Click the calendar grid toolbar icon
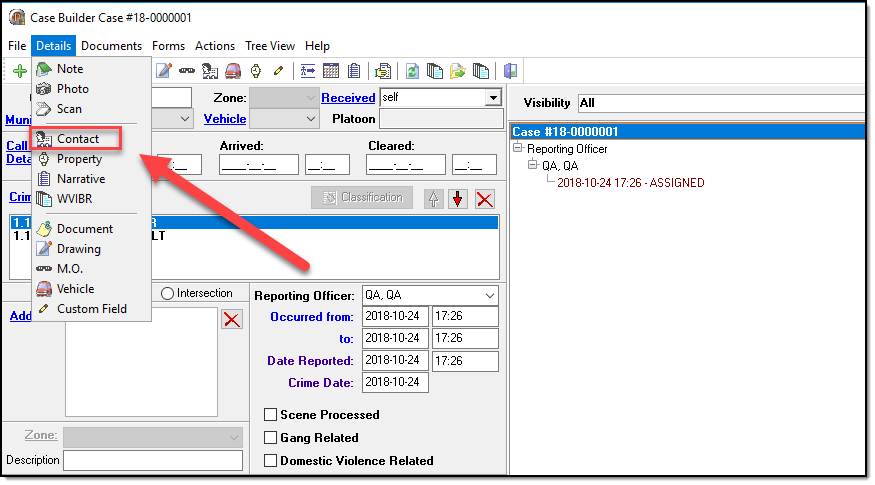 331,71
